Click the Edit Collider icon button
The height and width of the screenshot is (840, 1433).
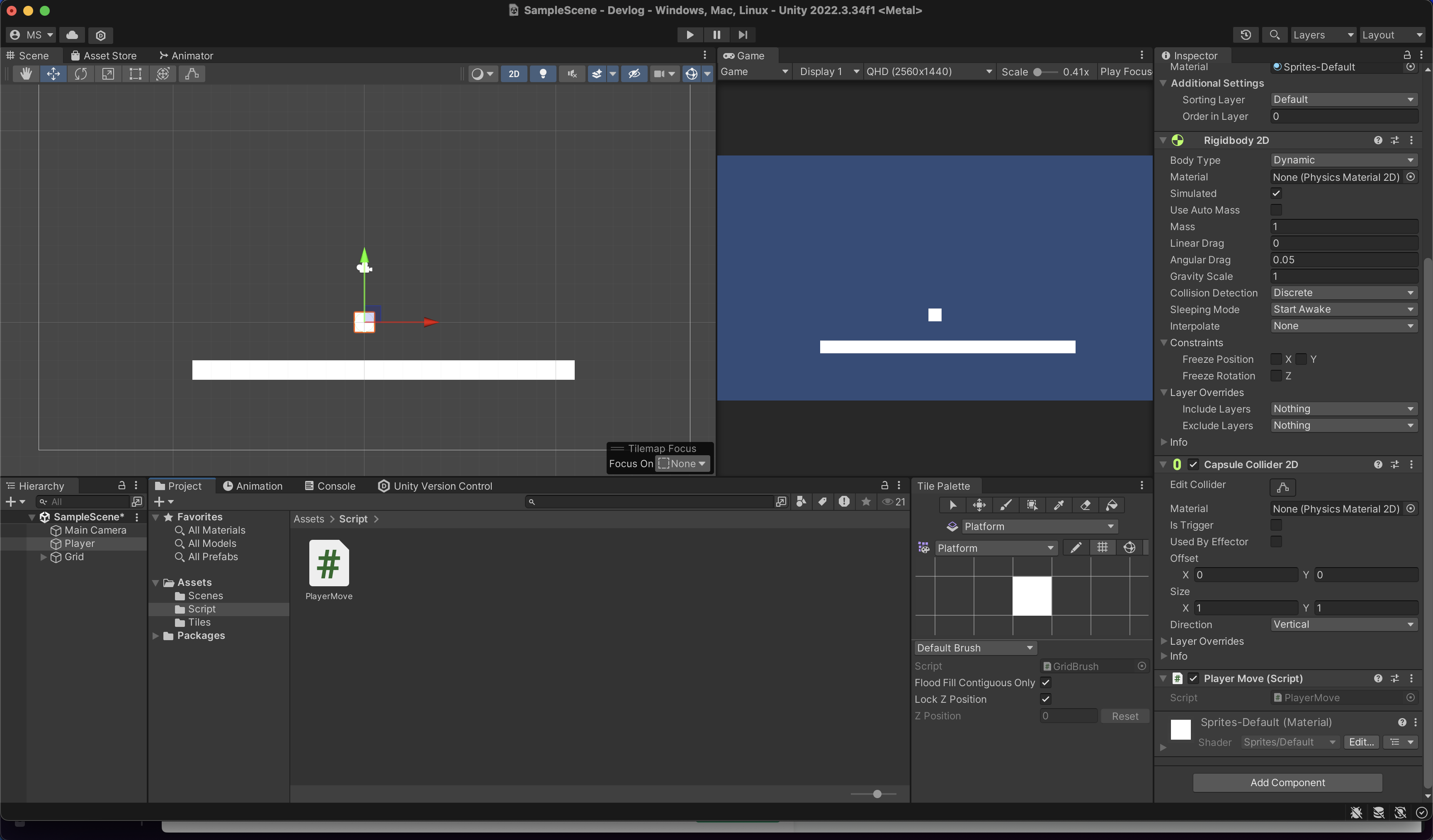point(1282,488)
